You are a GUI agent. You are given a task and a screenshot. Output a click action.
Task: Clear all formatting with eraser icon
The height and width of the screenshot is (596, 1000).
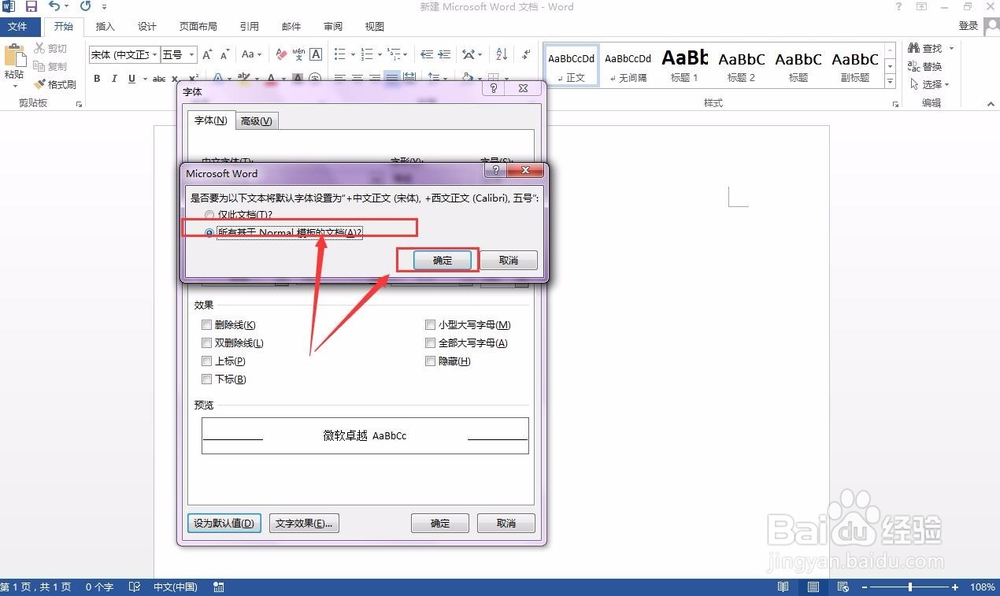[281, 55]
